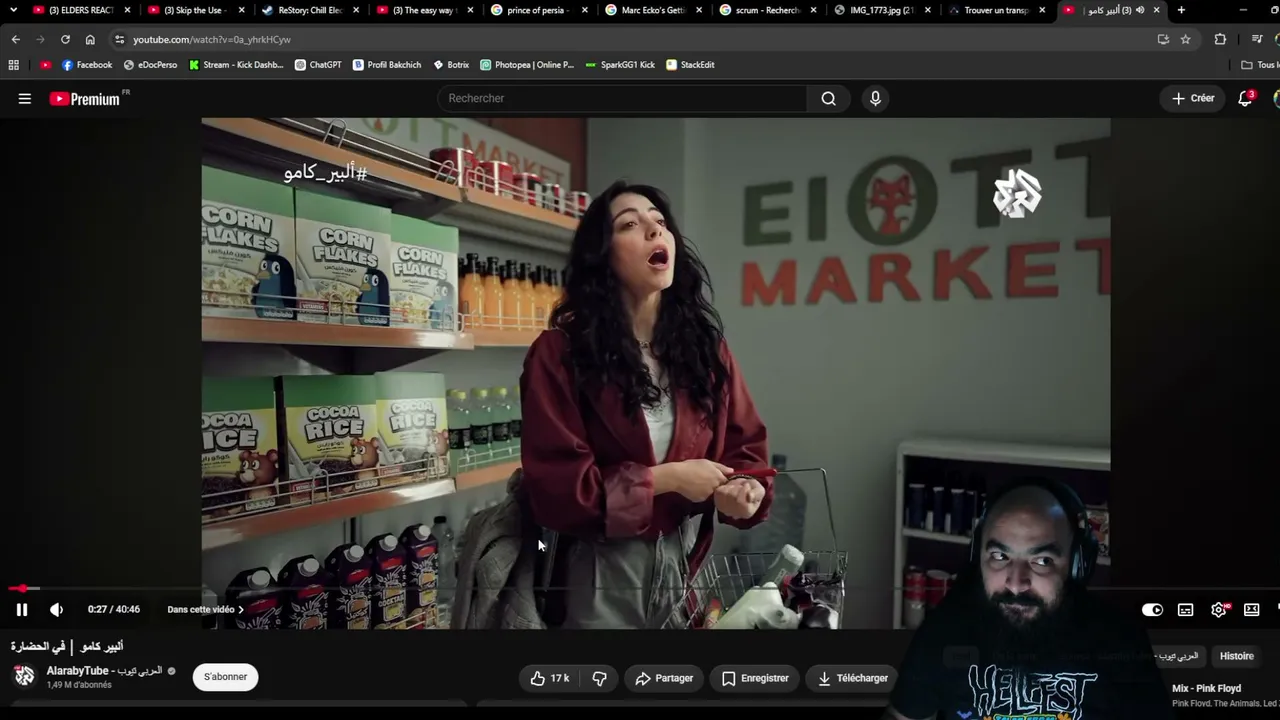Switch to the 'ReStory: Chill Elec' tab

pyautogui.click(x=312, y=10)
